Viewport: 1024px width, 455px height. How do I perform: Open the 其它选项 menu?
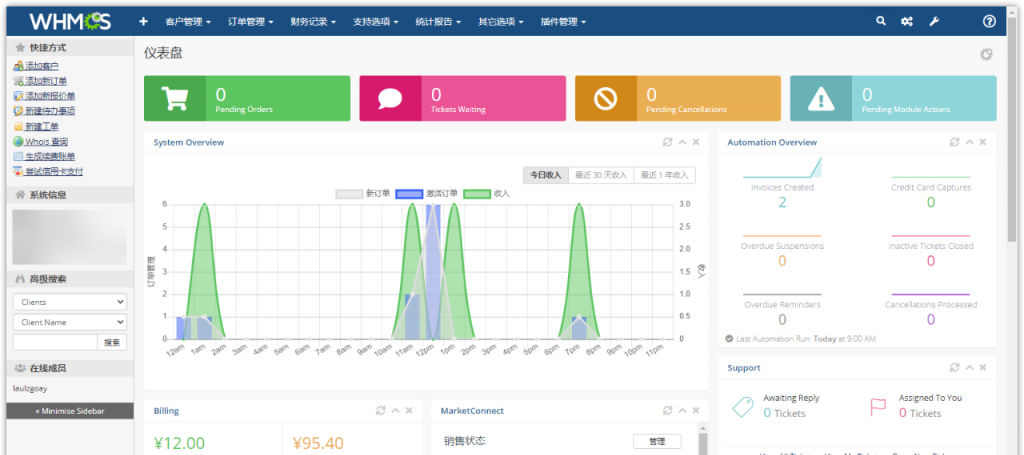point(501,22)
